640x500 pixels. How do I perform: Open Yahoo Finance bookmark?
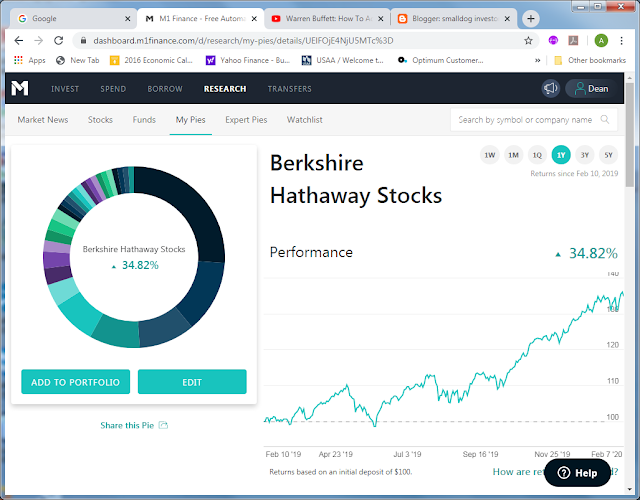(247, 60)
